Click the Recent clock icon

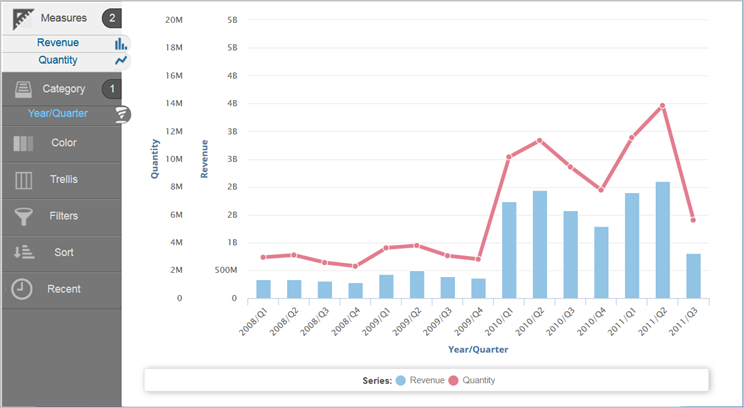click(22, 289)
